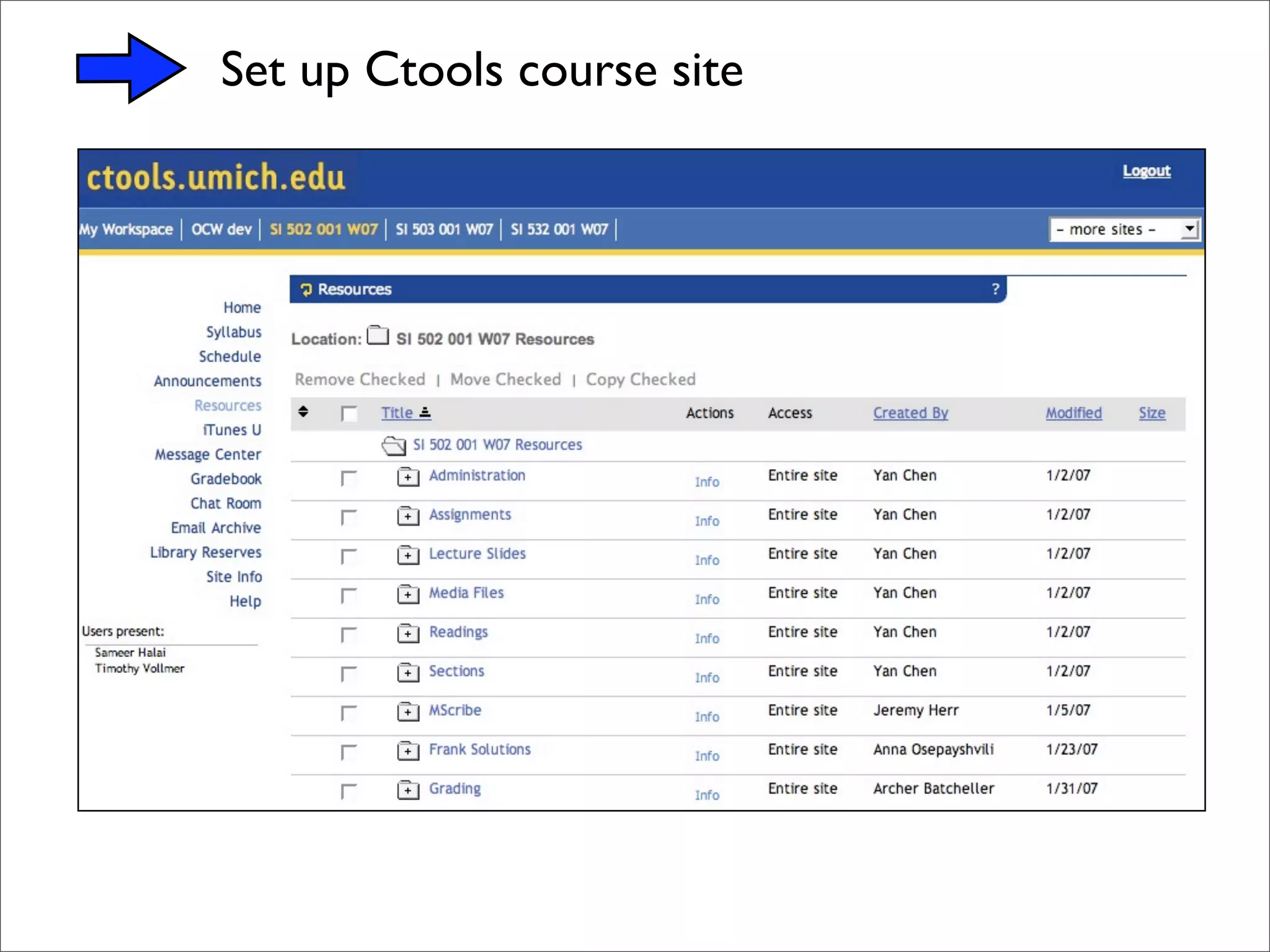Open Home in the sidebar
This screenshot has height=952, width=1270.
tap(242, 307)
